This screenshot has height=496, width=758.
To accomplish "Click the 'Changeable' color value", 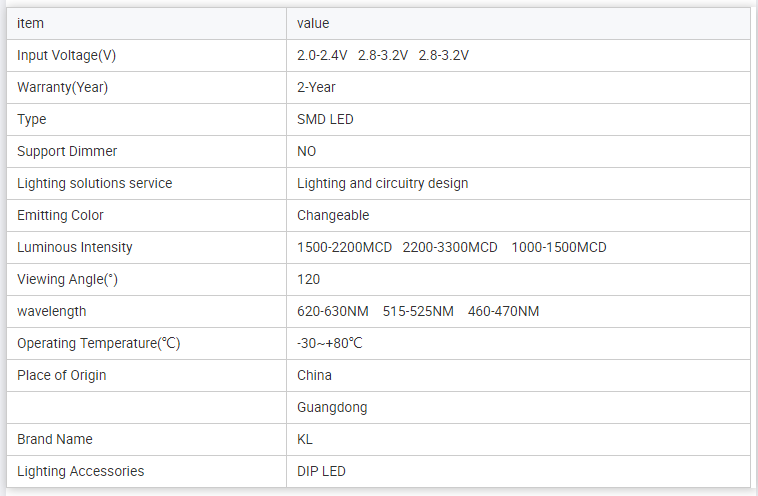I will [x=333, y=215].
